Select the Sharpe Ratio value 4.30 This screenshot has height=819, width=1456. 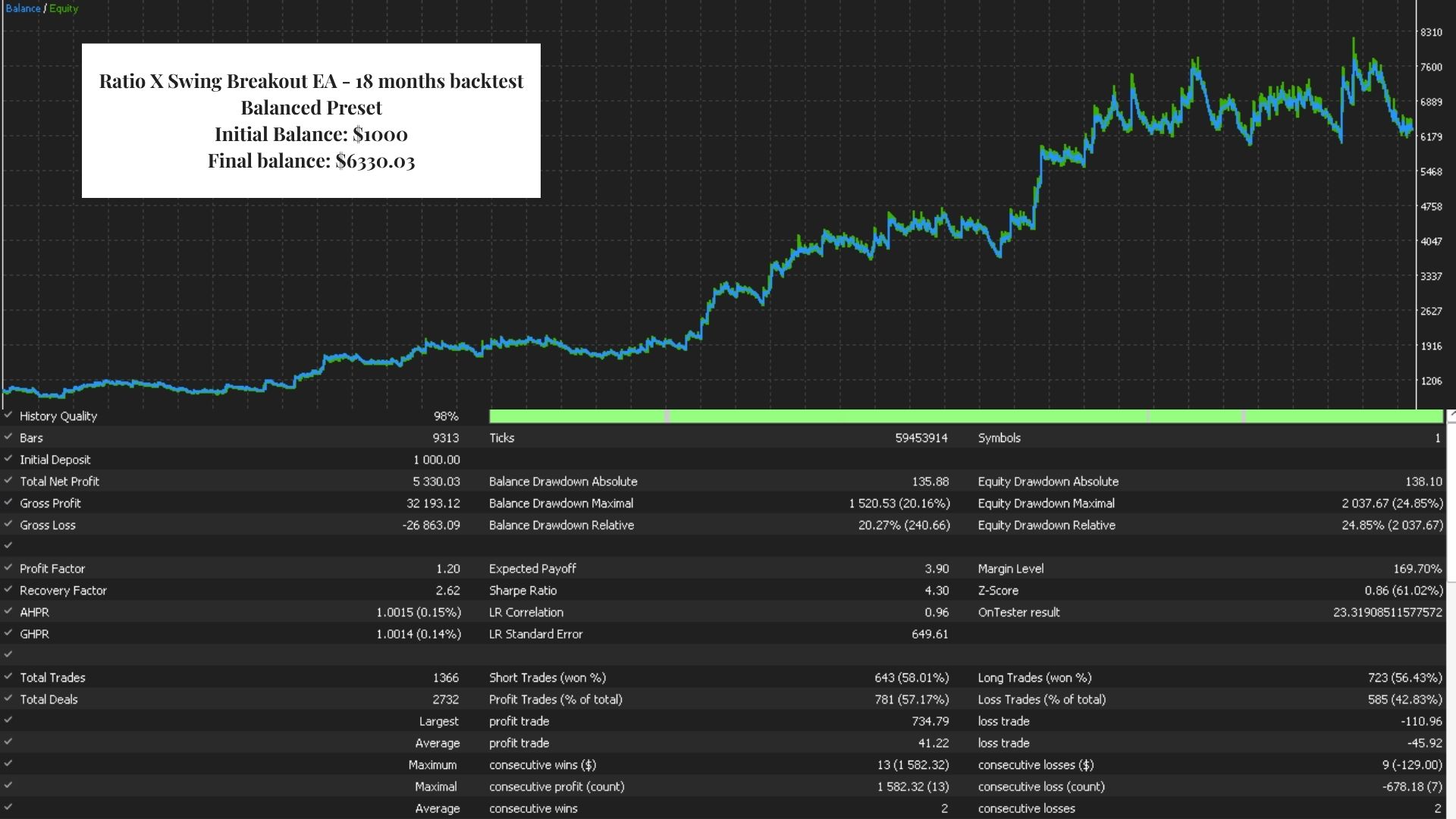coord(937,590)
